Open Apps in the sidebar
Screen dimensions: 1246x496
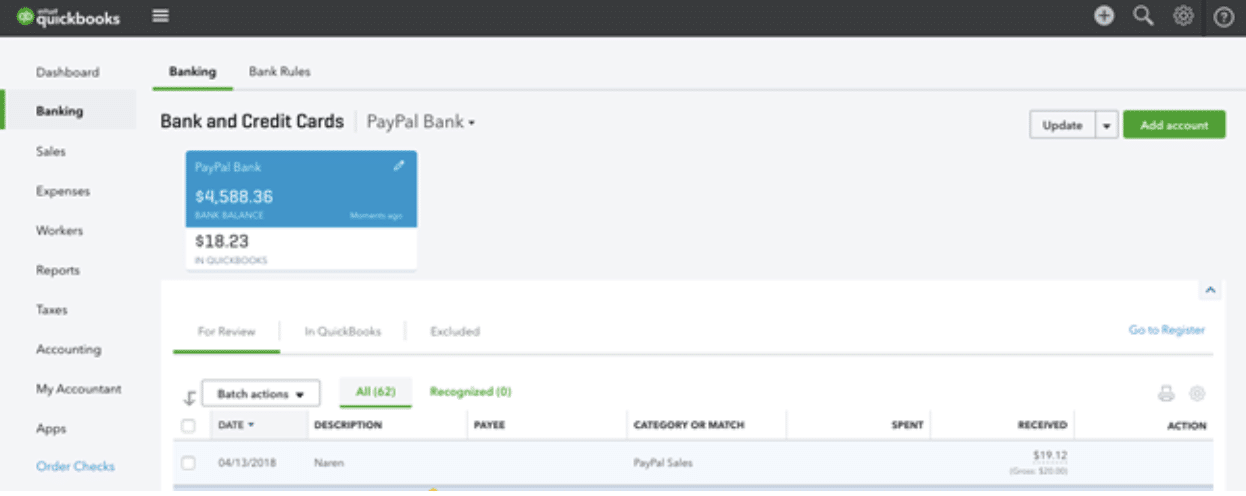coord(50,428)
